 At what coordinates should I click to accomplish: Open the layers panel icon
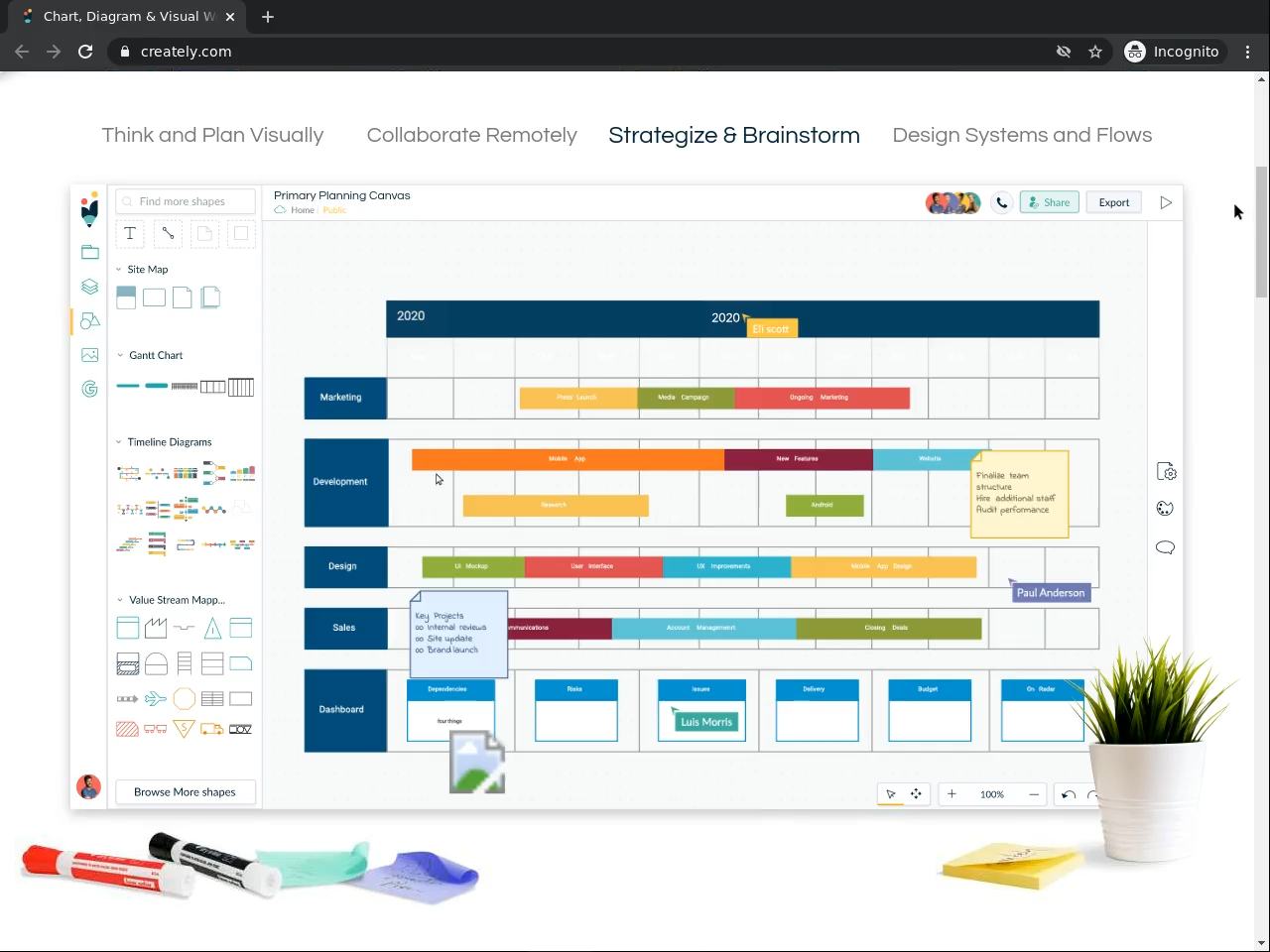[x=89, y=287]
